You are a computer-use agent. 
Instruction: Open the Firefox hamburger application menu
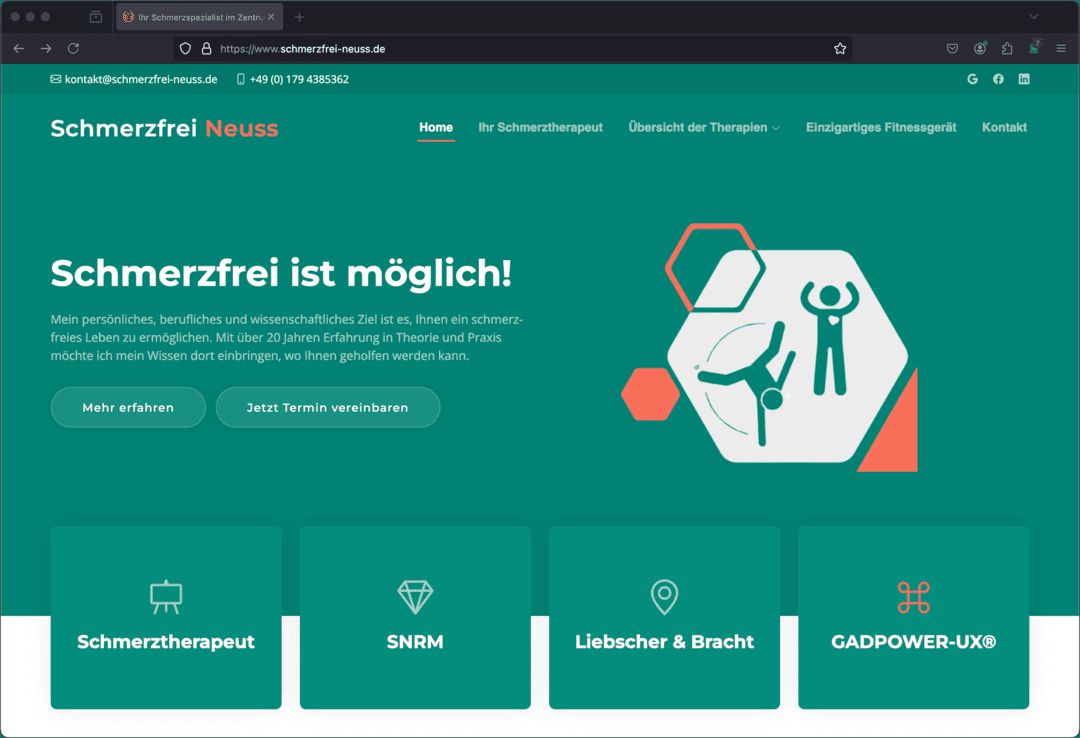pyautogui.click(x=1061, y=48)
